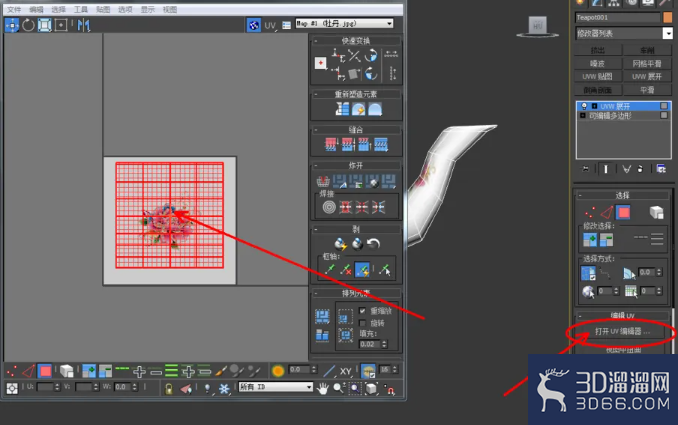The height and width of the screenshot is (425, 678).
Task: Click the Target Weld circle icon
Action: 329,208
